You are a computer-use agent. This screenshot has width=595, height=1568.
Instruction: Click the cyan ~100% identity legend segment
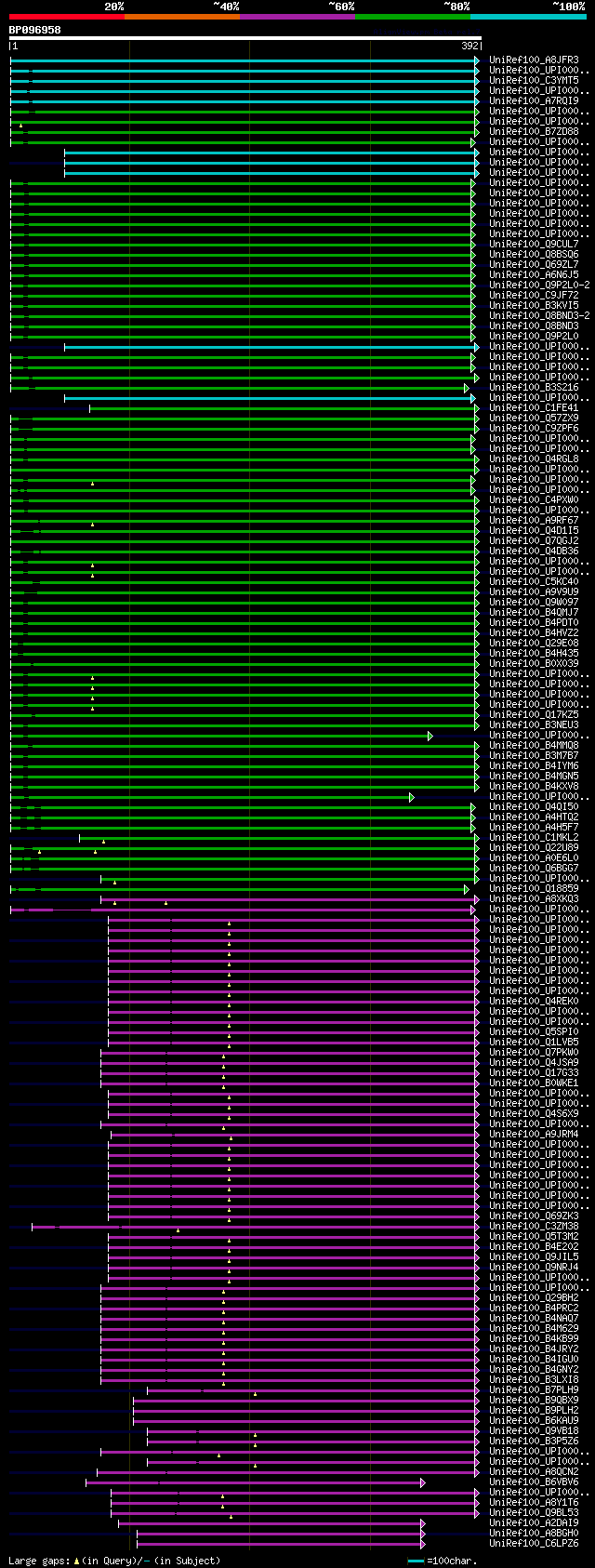(x=528, y=17)
